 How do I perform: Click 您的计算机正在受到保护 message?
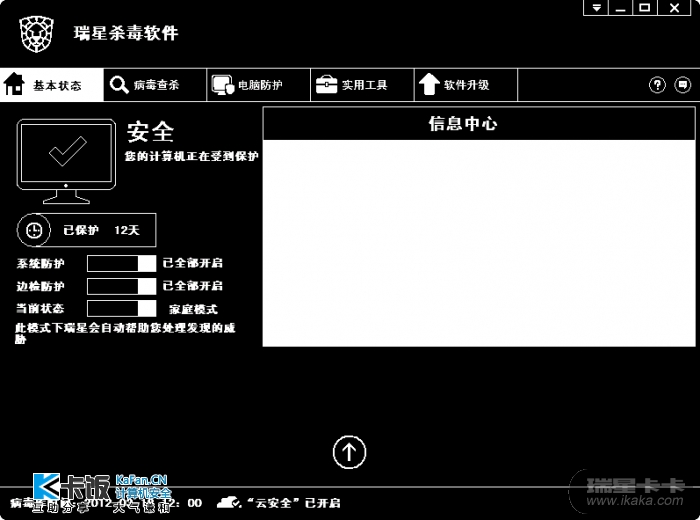[x=192, y=156]
